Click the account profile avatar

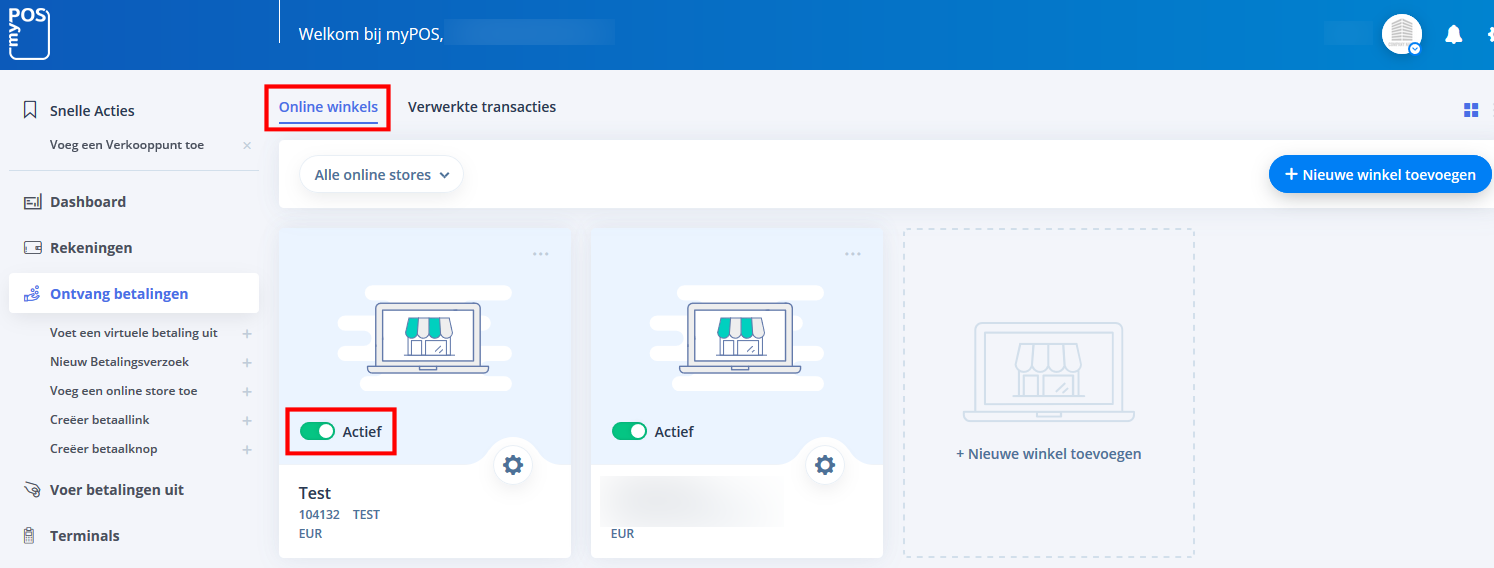1401,34
